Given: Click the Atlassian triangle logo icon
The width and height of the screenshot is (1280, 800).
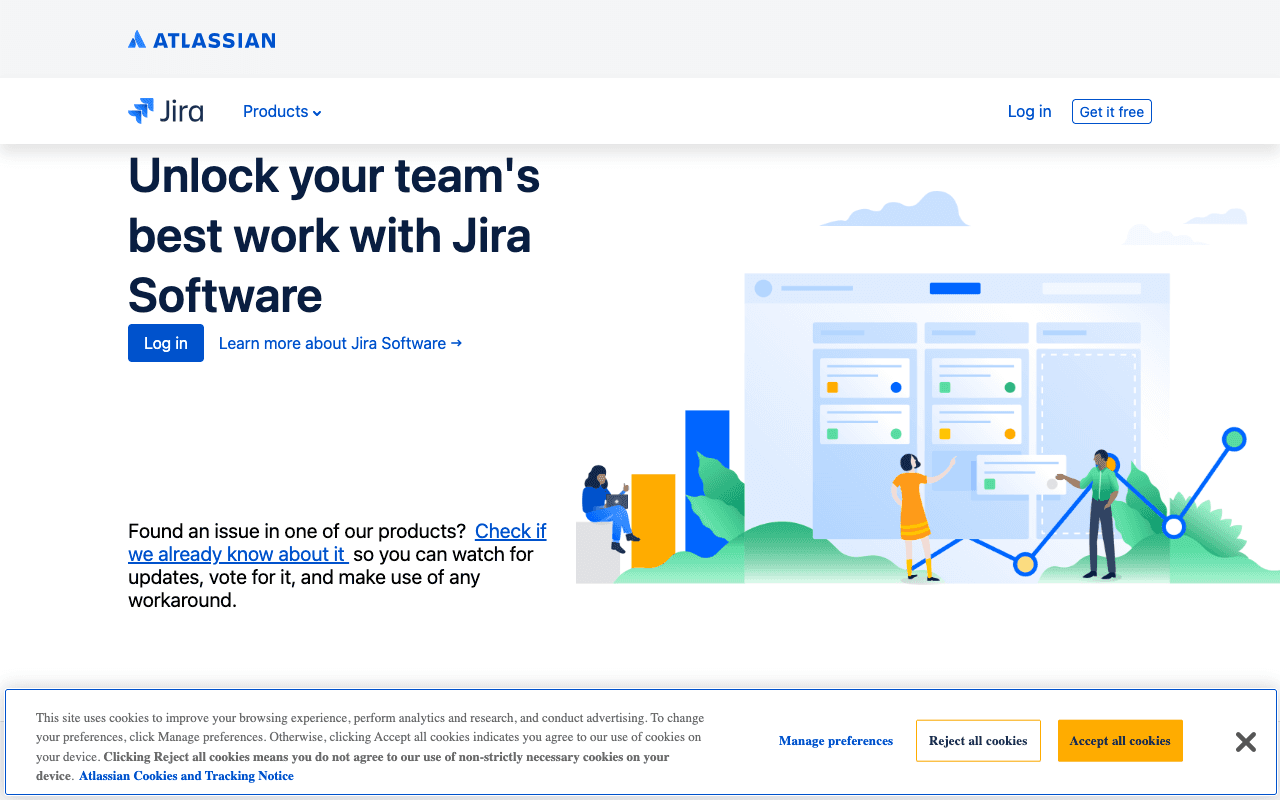Looking at the screenshot, I should pos(136,38).
